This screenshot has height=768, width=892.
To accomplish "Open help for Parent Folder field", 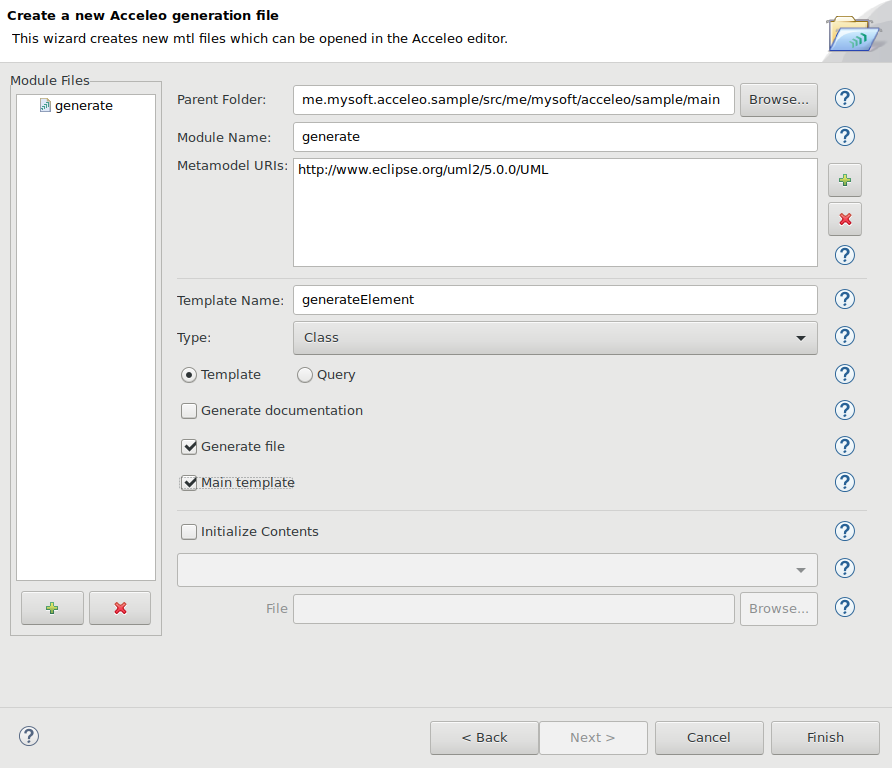I will [845, 98].
